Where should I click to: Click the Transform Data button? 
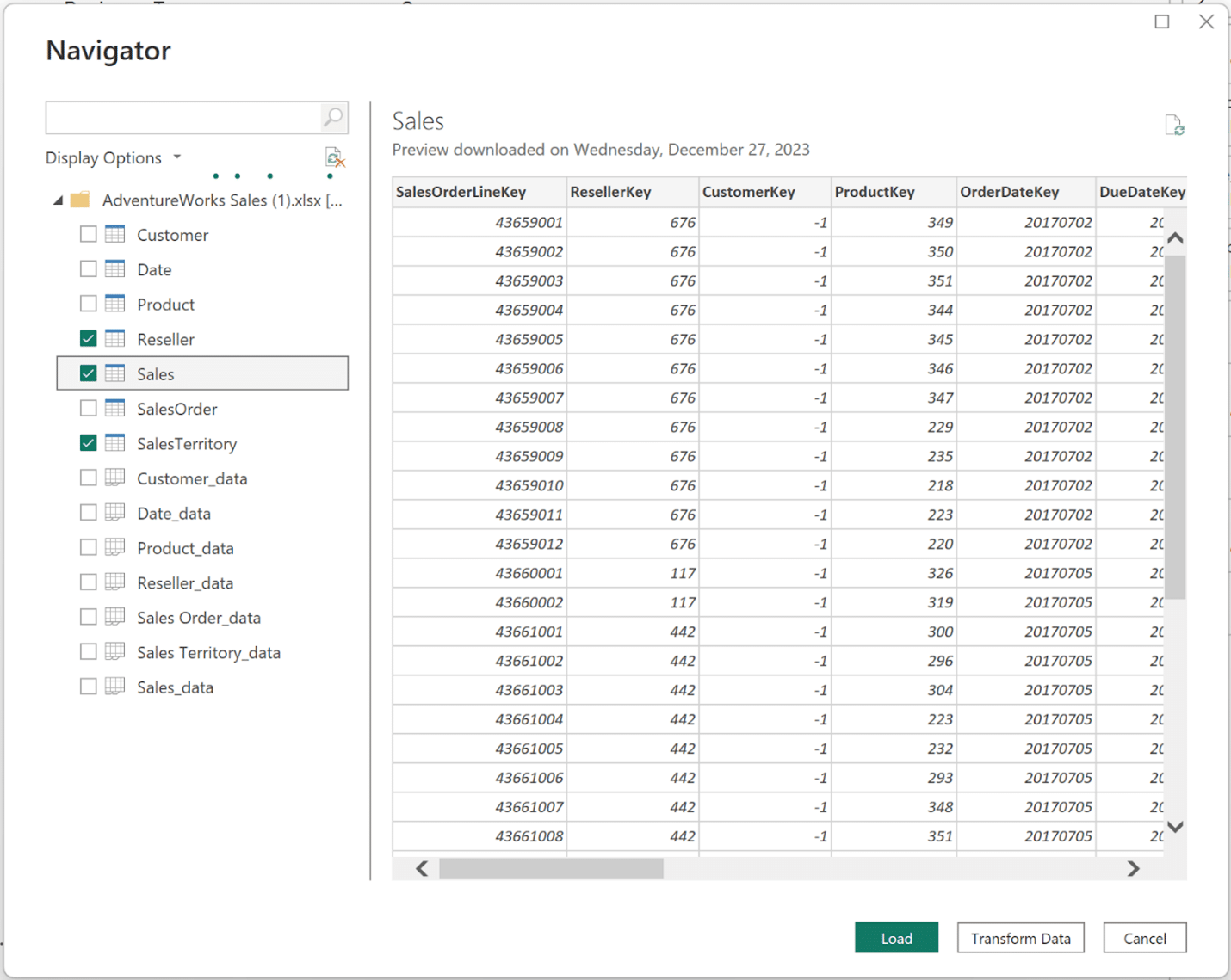(x=1021, y=938)
